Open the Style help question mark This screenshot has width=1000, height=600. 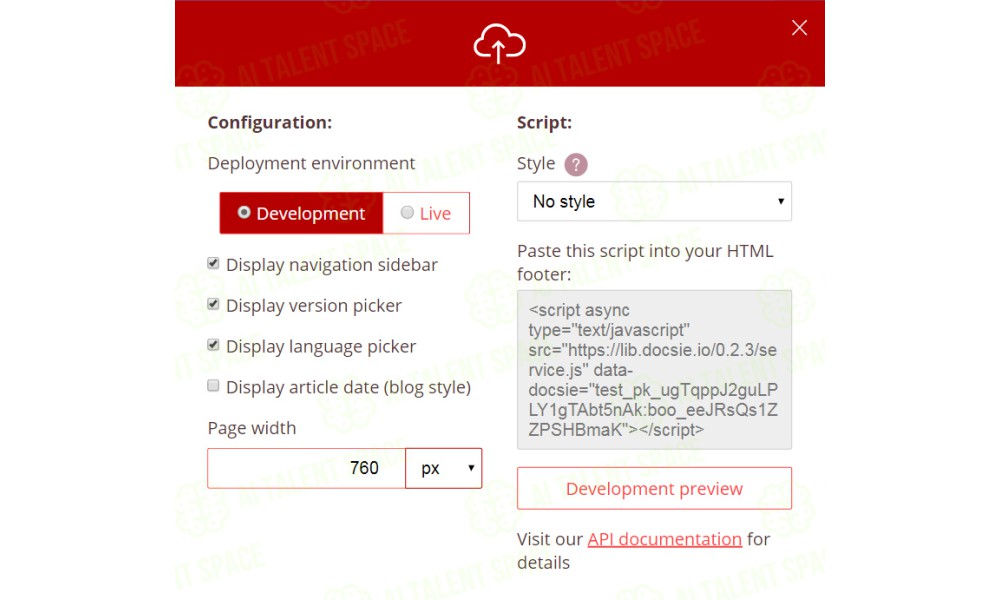pyautogui.click(x=575, y=165)
